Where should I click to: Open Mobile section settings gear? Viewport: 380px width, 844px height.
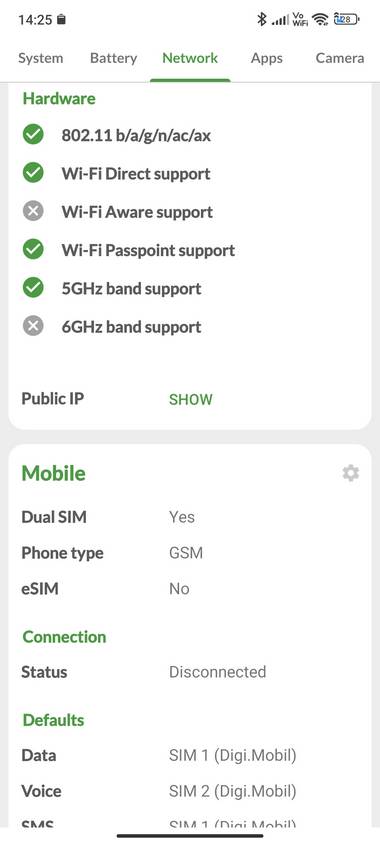(350, 473)
